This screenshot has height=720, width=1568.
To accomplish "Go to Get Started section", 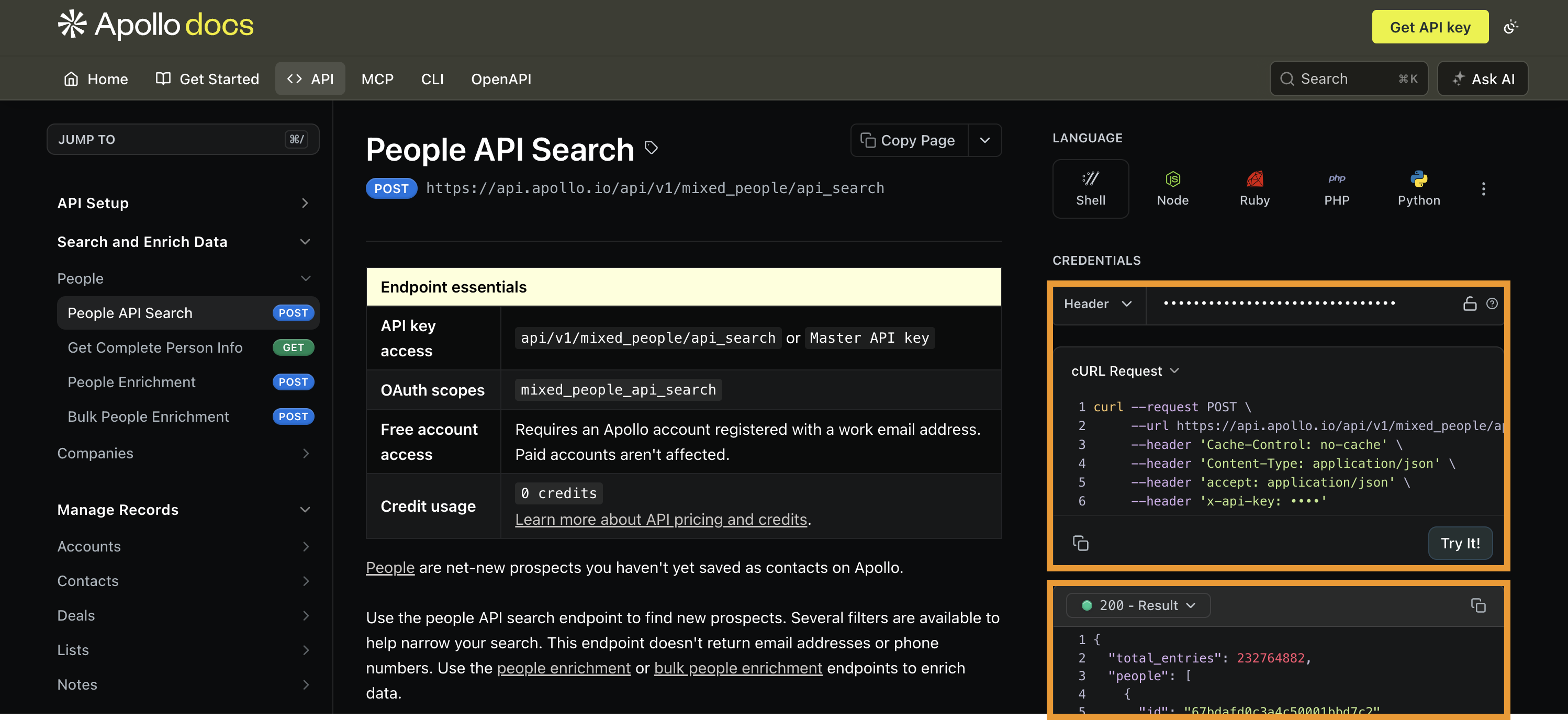I will 208,78.
